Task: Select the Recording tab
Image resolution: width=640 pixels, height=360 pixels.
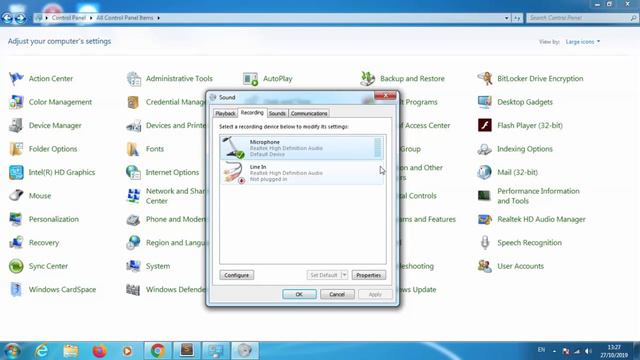Action: pos(252,113)
